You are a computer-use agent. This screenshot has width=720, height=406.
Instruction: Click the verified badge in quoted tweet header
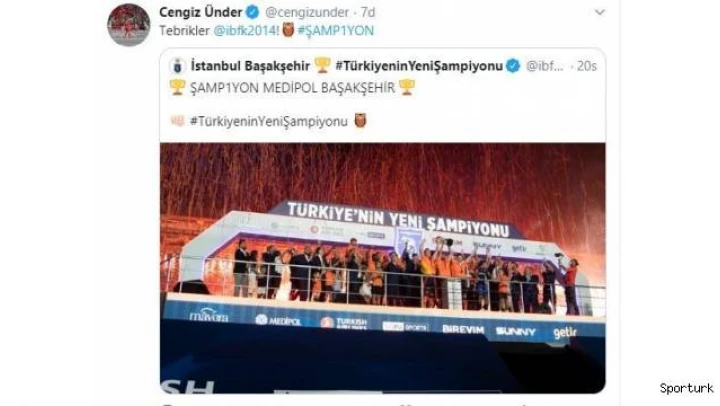(x=513, y=66)
